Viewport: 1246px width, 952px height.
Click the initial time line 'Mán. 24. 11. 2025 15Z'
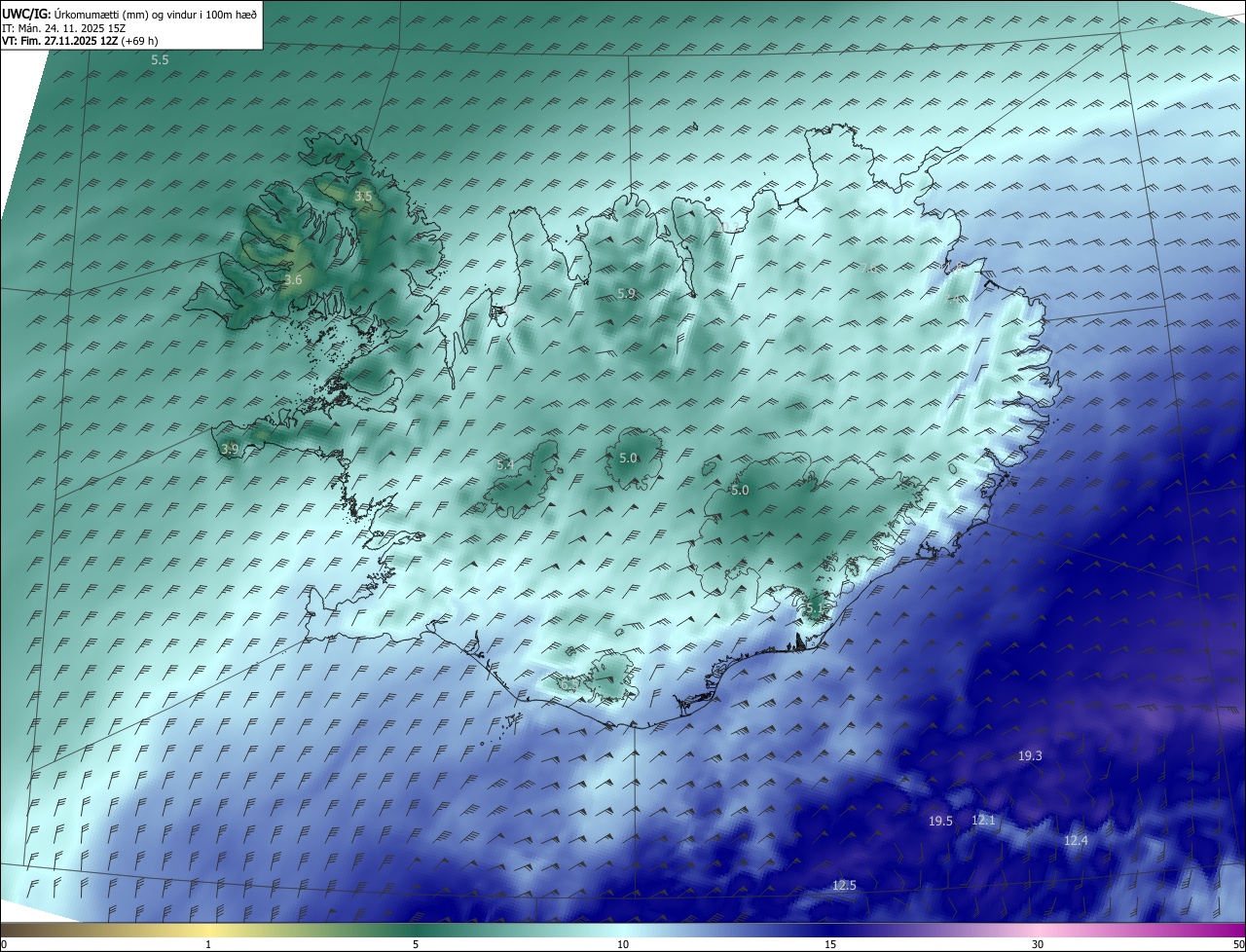pos(72,28)
